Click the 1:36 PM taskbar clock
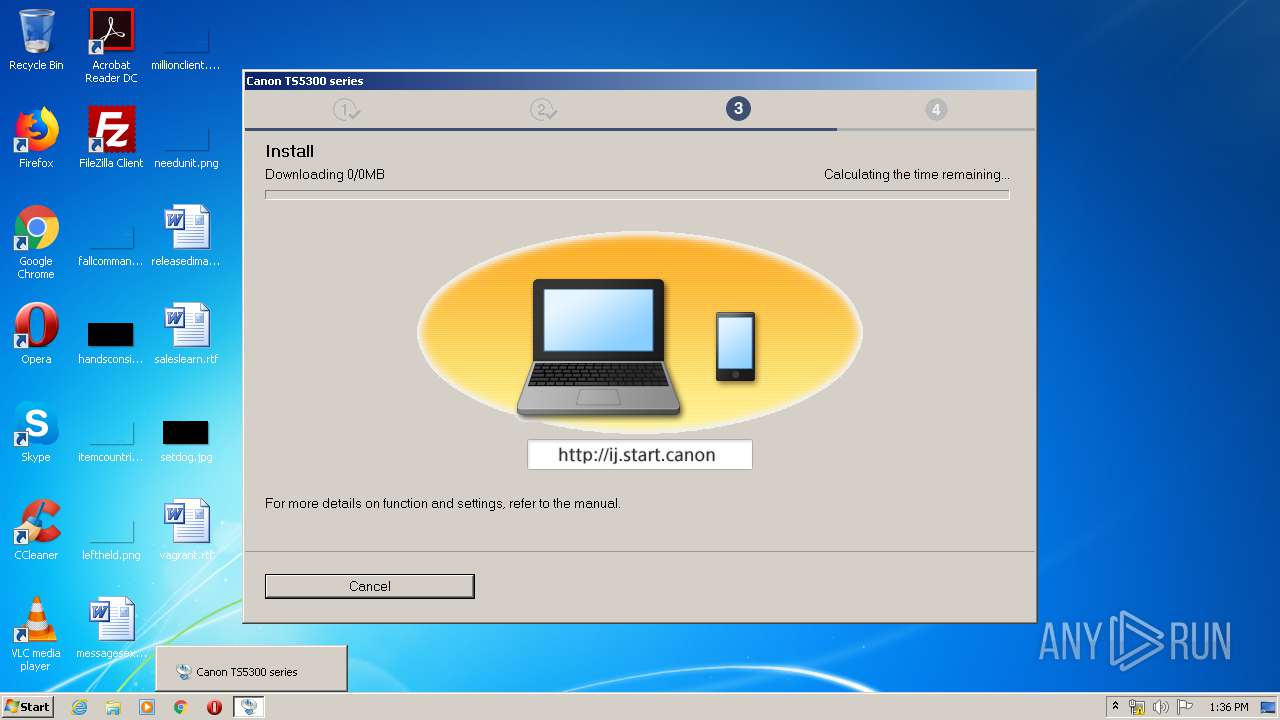Viewport: 1280px width, 720px height. 1228,707
